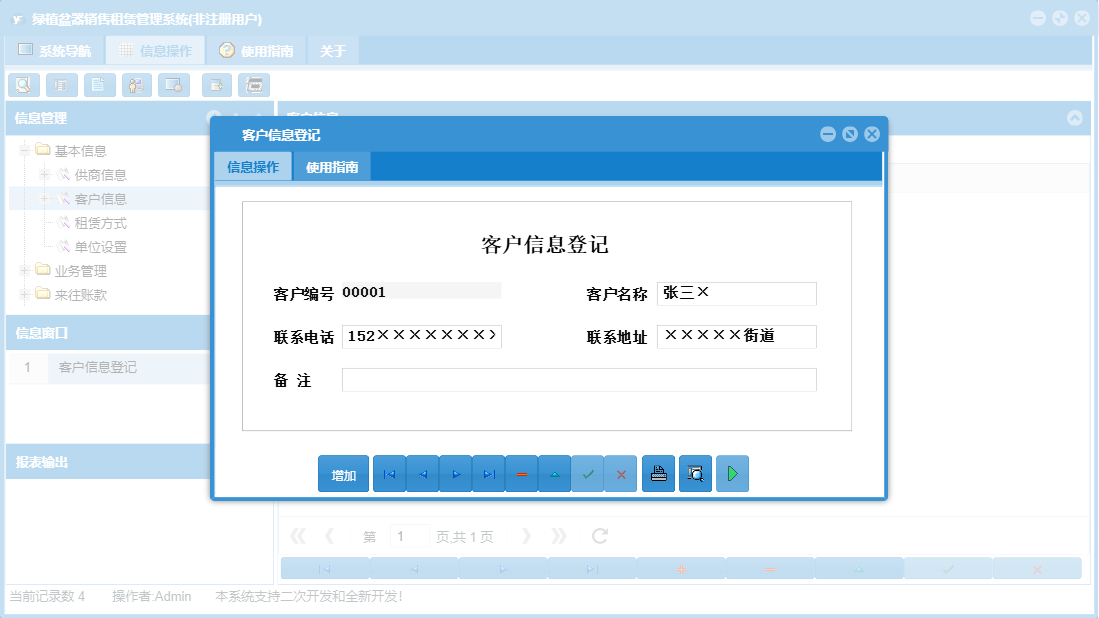Select the magnifier search toolbar icon
Viewport: 1099px width, 618px height.
pyautogui.click(x=23, y=85)
